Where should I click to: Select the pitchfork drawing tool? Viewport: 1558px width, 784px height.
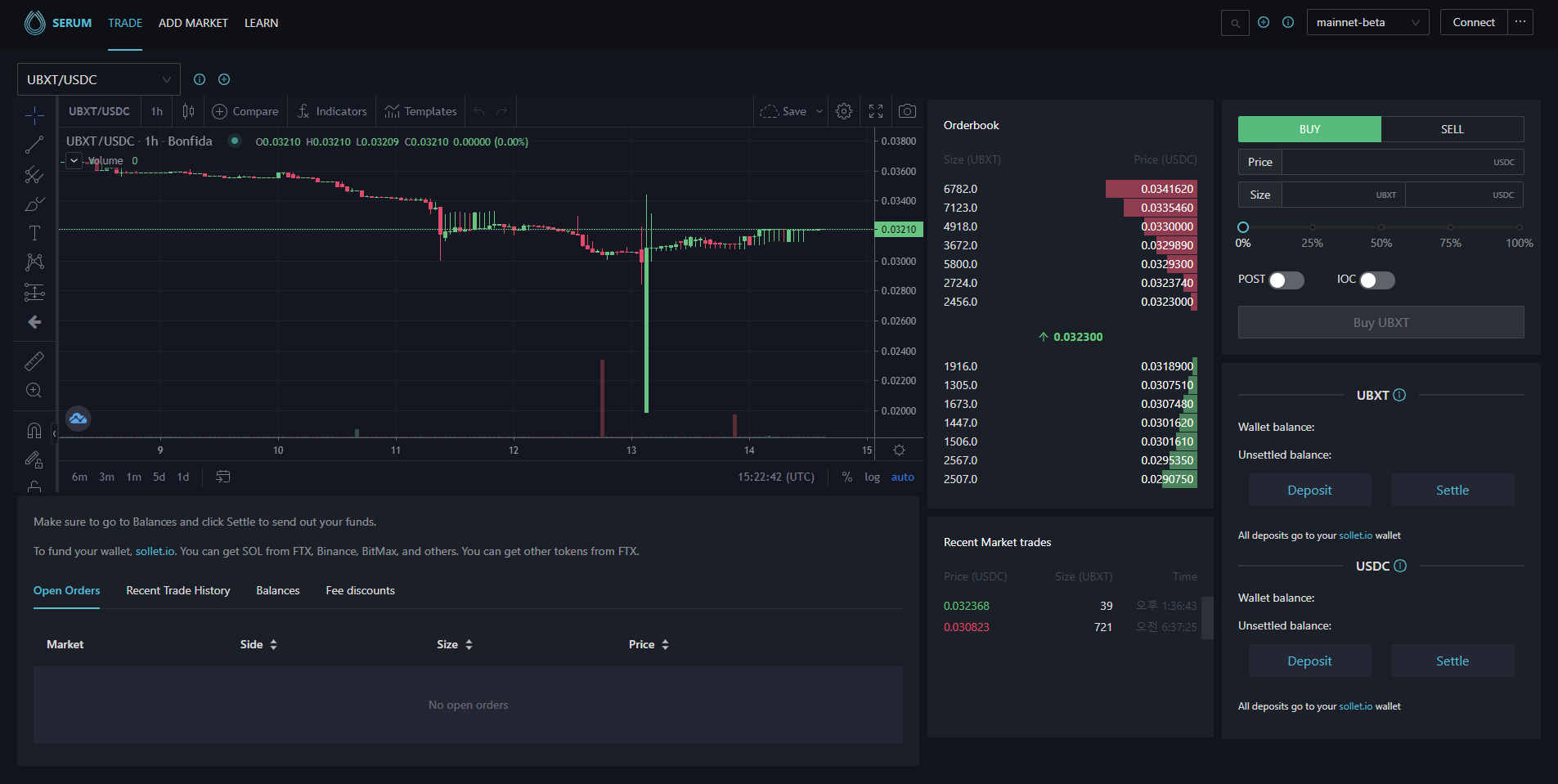tap(34, 174)
